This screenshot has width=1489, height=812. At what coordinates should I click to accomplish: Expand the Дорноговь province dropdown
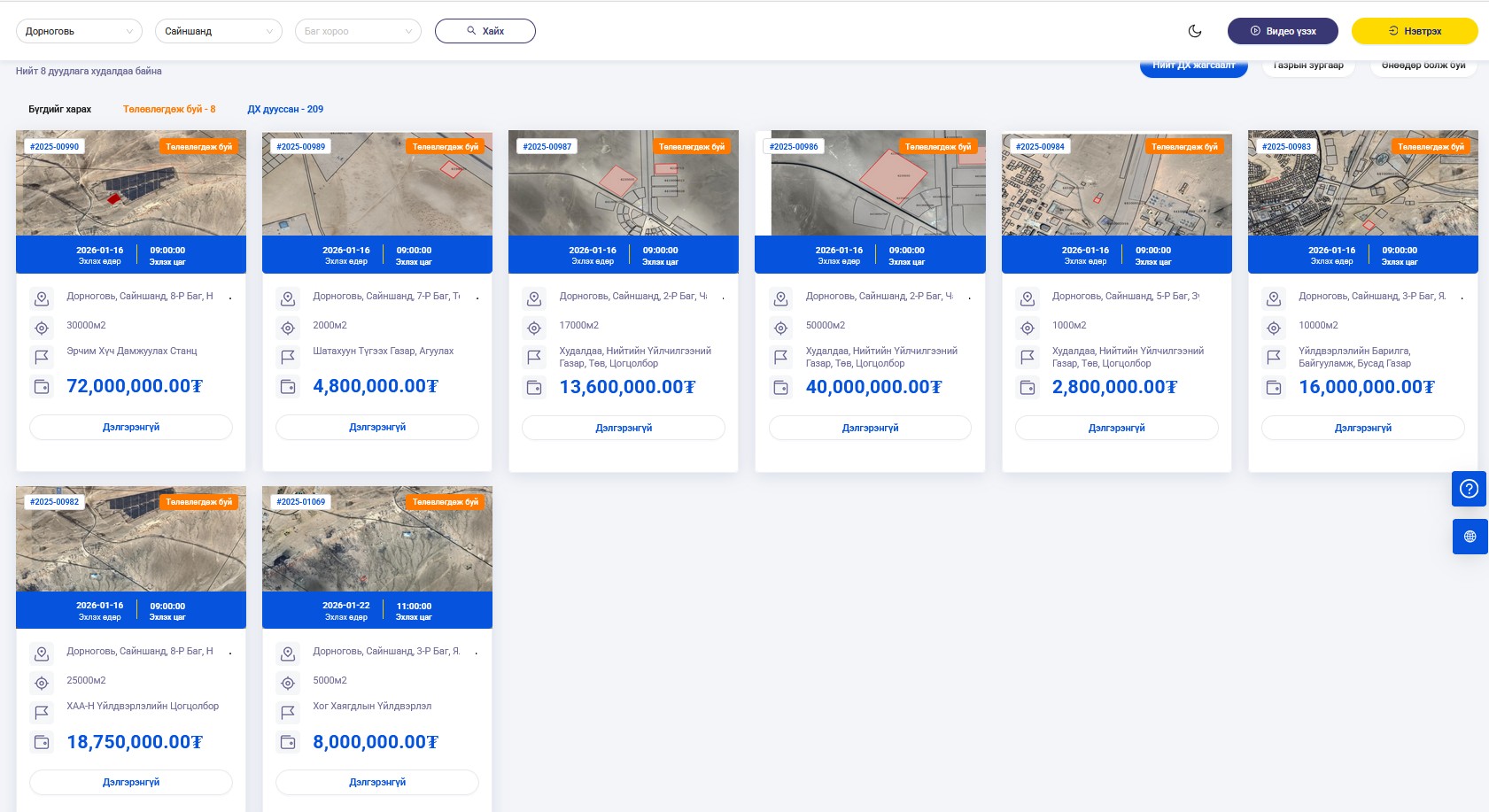79,31
